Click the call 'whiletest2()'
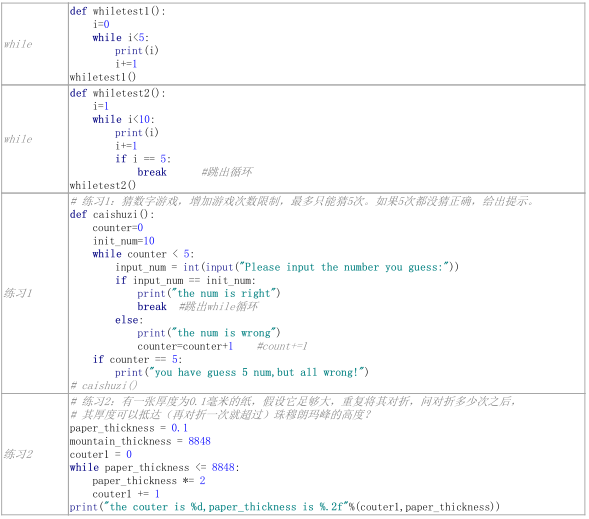This screenshot has width=589, height=519. click(x=103, y=186)
